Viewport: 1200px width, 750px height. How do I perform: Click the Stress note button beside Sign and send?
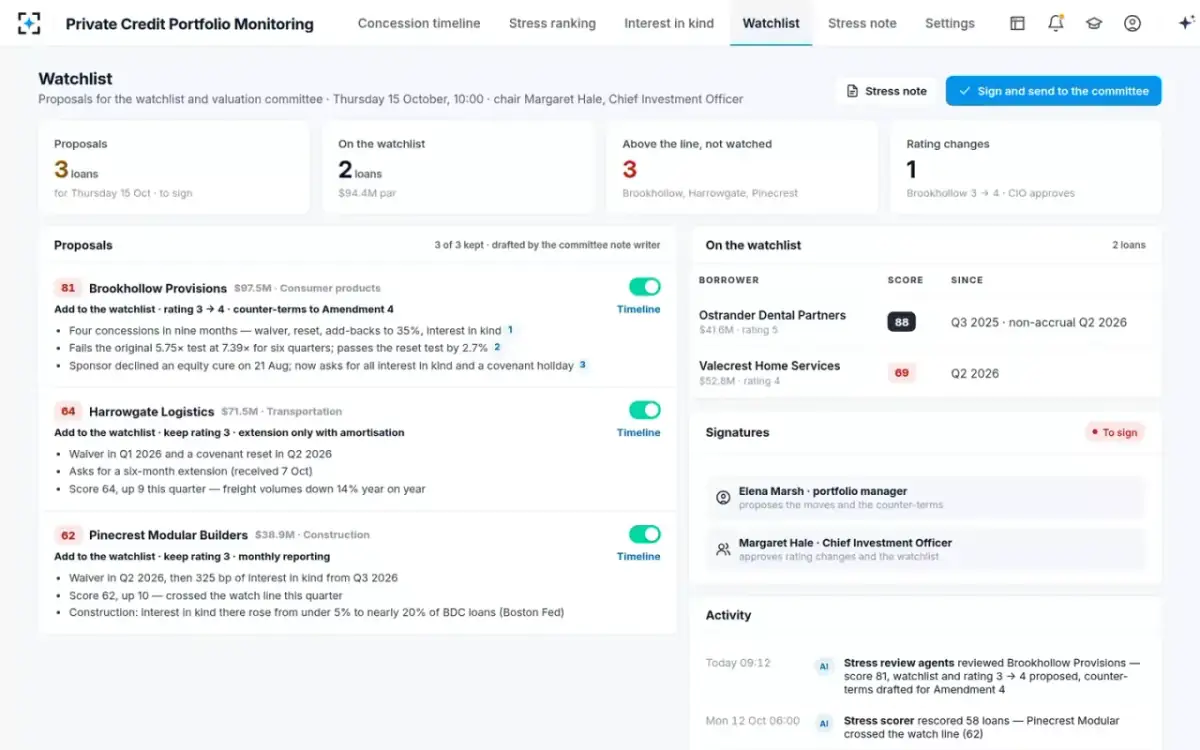[x=886, y=91]
